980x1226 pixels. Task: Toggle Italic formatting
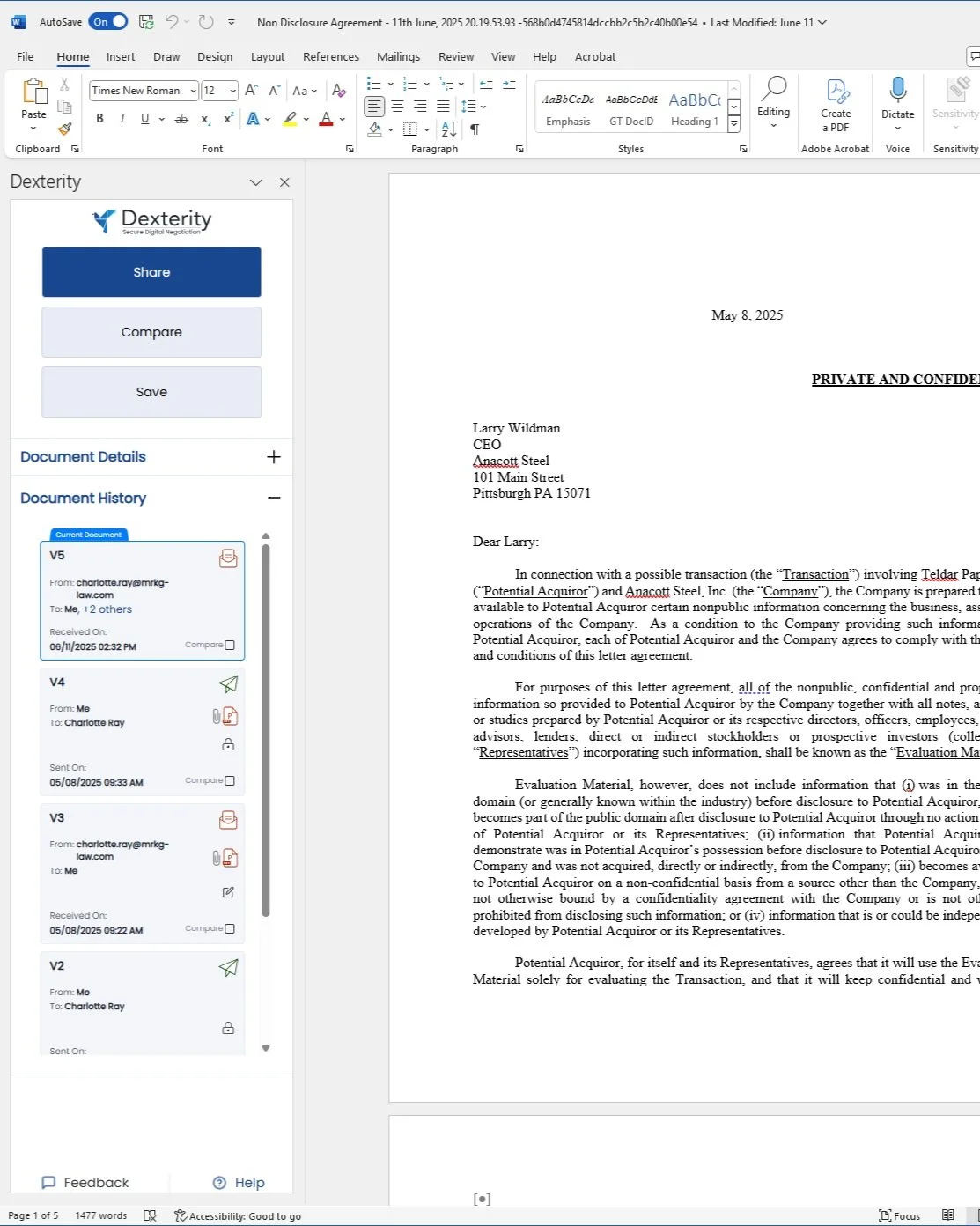pos(122,119)
